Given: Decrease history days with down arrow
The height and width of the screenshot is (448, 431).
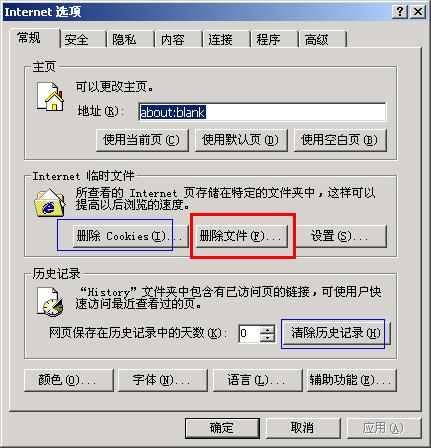Looking at the screenshot, I should (x=268, y=338).
